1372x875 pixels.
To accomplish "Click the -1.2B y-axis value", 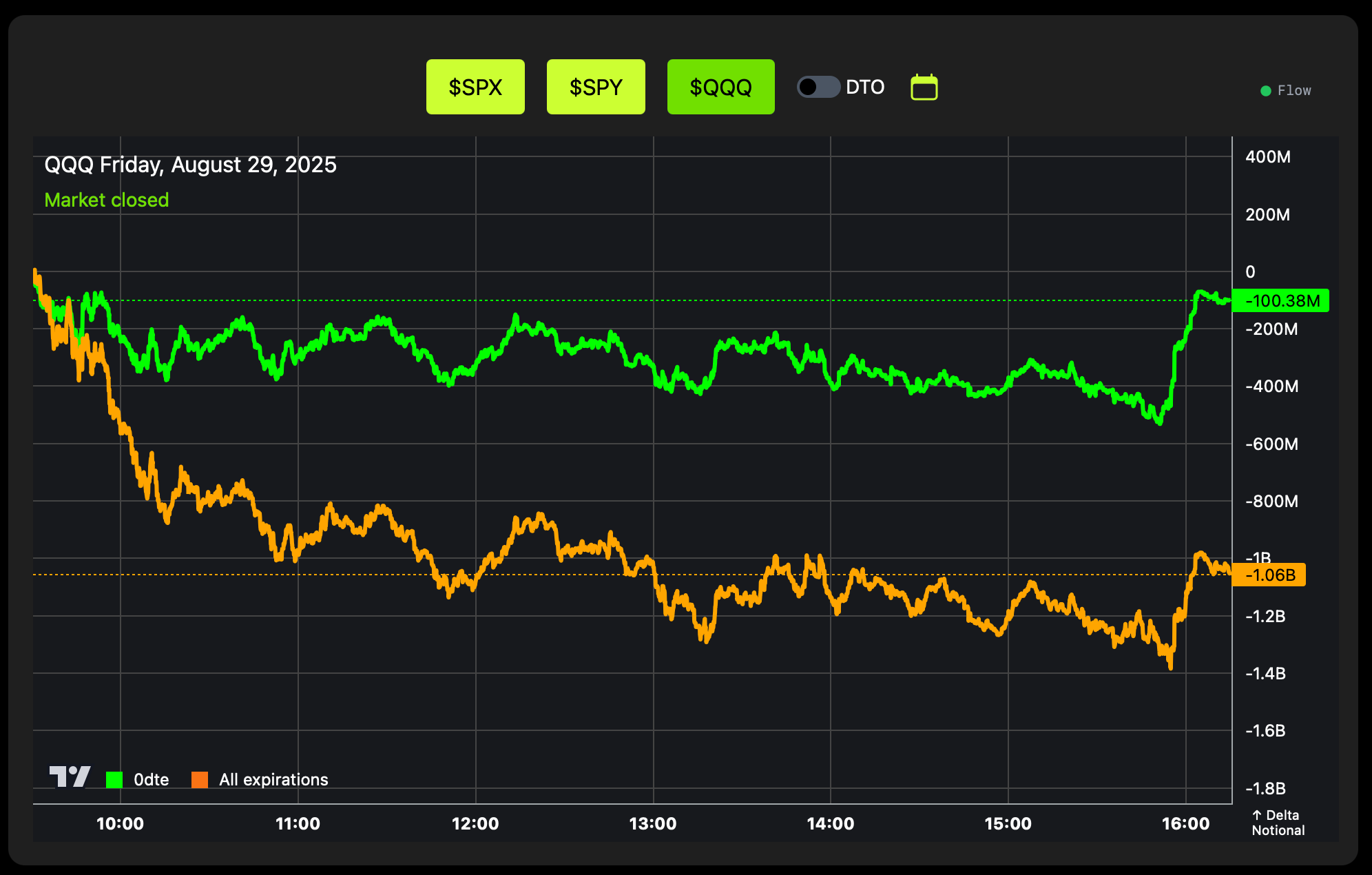I will click(1265, 616).
